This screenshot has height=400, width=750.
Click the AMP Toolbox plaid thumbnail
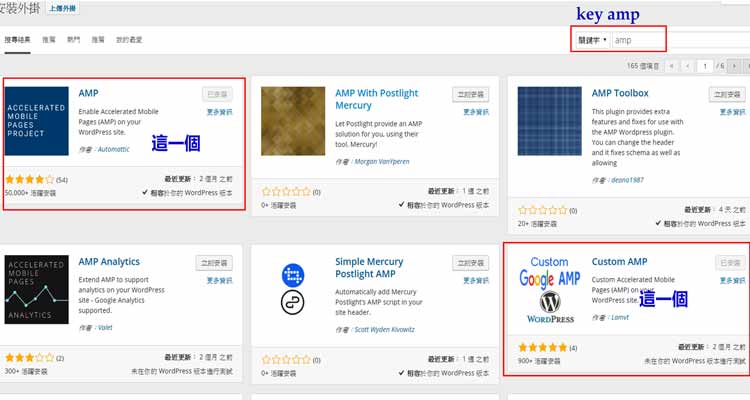[x=550, y=121]
